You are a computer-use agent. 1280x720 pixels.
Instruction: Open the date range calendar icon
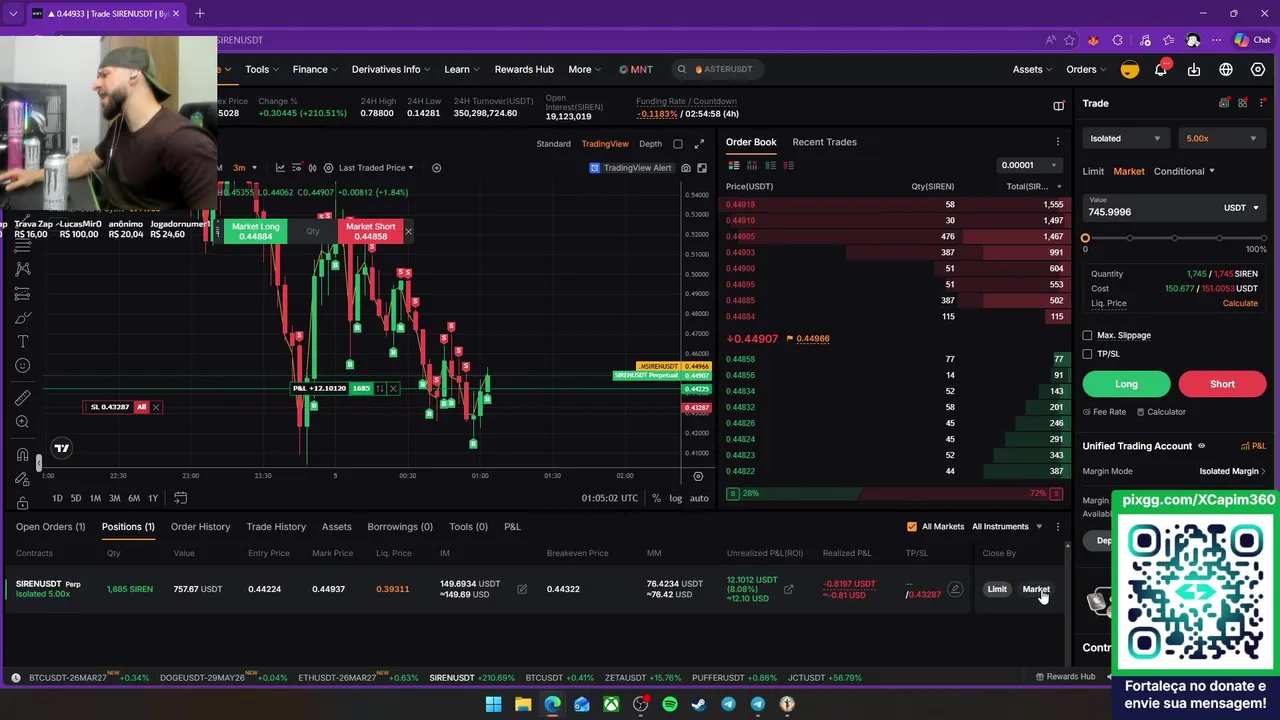[x=181, y=498]
